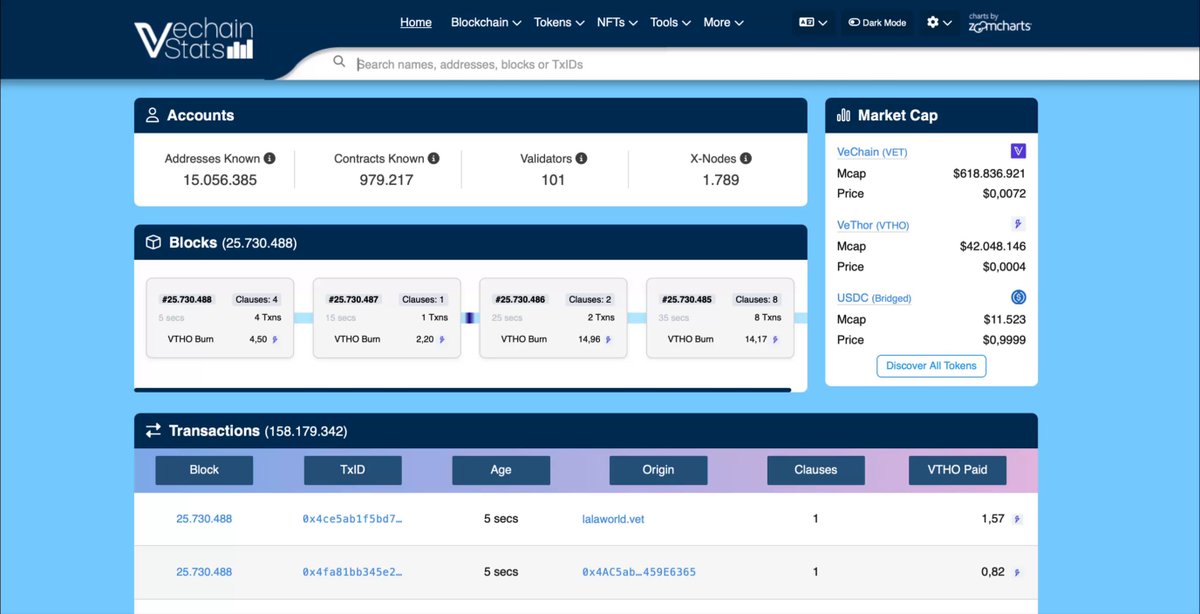This screenshot has width=1200, height=614.
Task: Click the Discover All Tokens button
Action: pos(932,366)
